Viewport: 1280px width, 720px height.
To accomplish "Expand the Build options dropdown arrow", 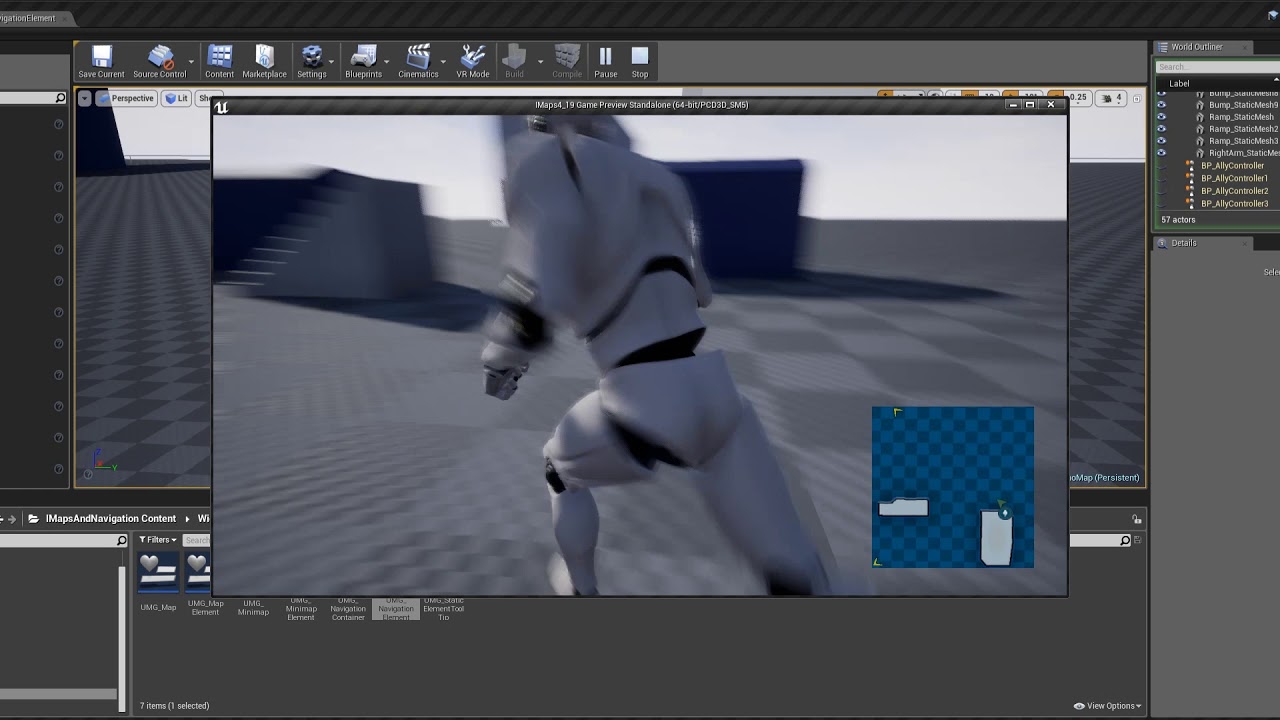I will pos(540,61).
